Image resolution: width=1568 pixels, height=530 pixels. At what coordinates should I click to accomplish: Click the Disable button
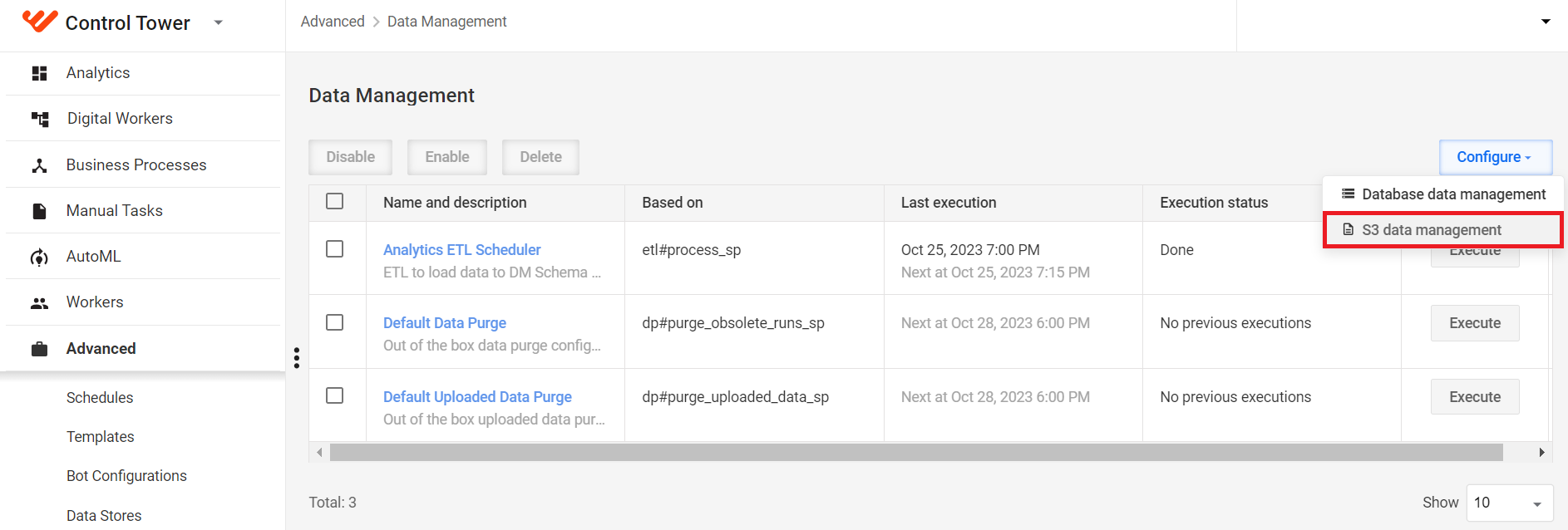click(351, 157)
